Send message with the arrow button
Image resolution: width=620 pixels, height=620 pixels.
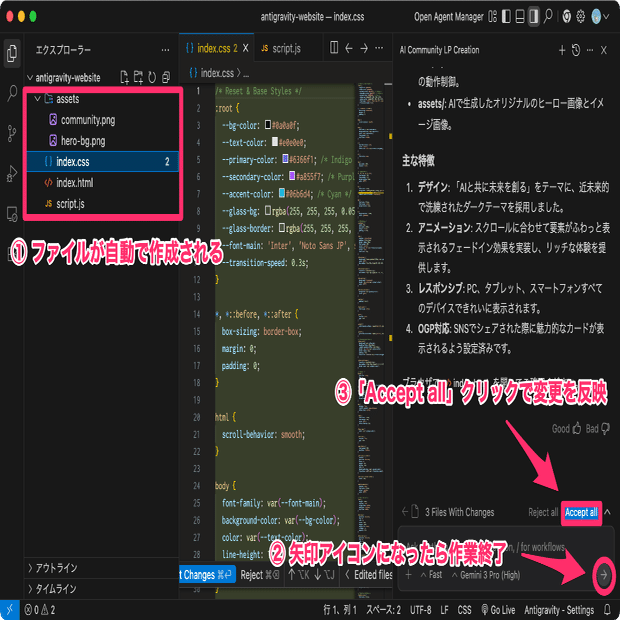pos(603,575)
